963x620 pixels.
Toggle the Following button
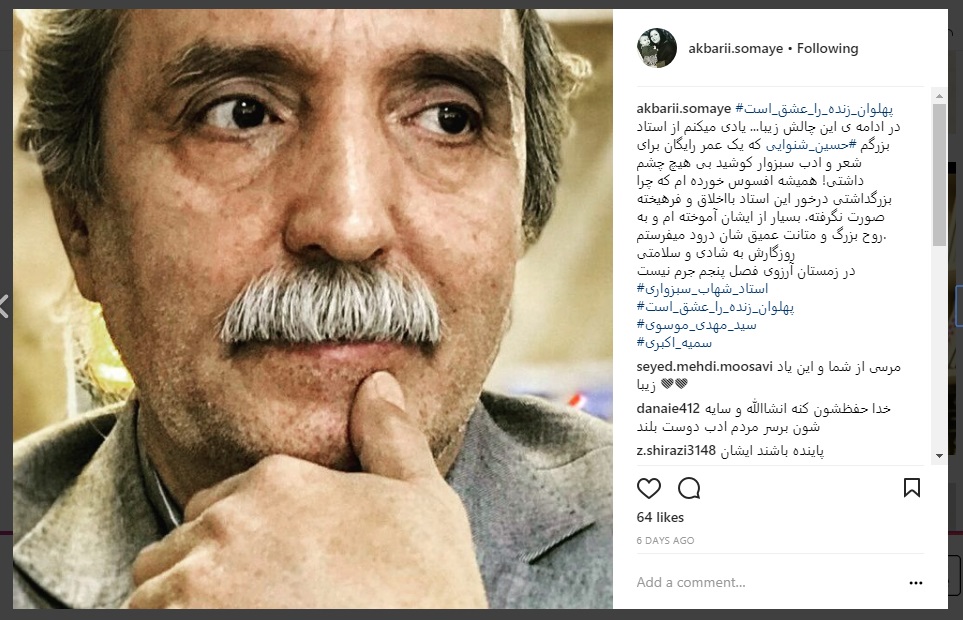point(827,48)
